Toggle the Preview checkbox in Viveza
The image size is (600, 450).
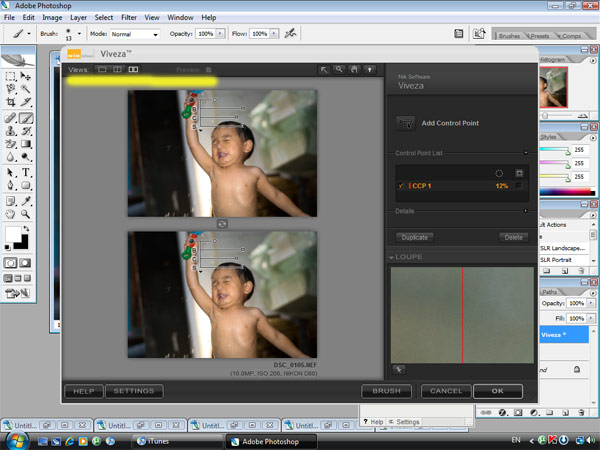click(209, 70)
